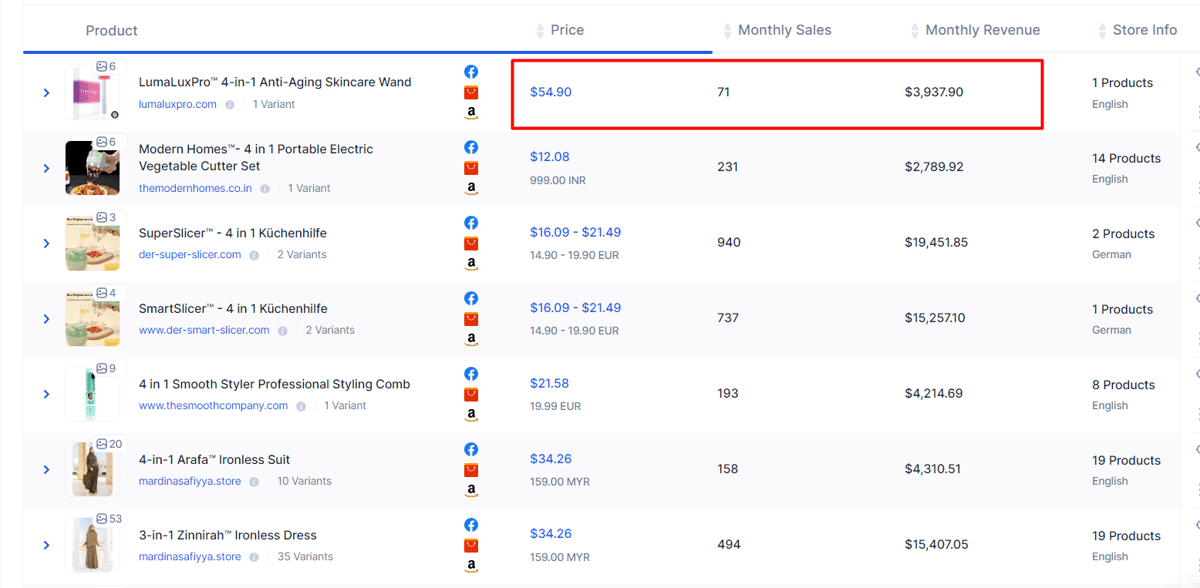Expand the SmartSlicer Küchenhilfe row
The image size is (1200, 588).
tap(46, 319)
